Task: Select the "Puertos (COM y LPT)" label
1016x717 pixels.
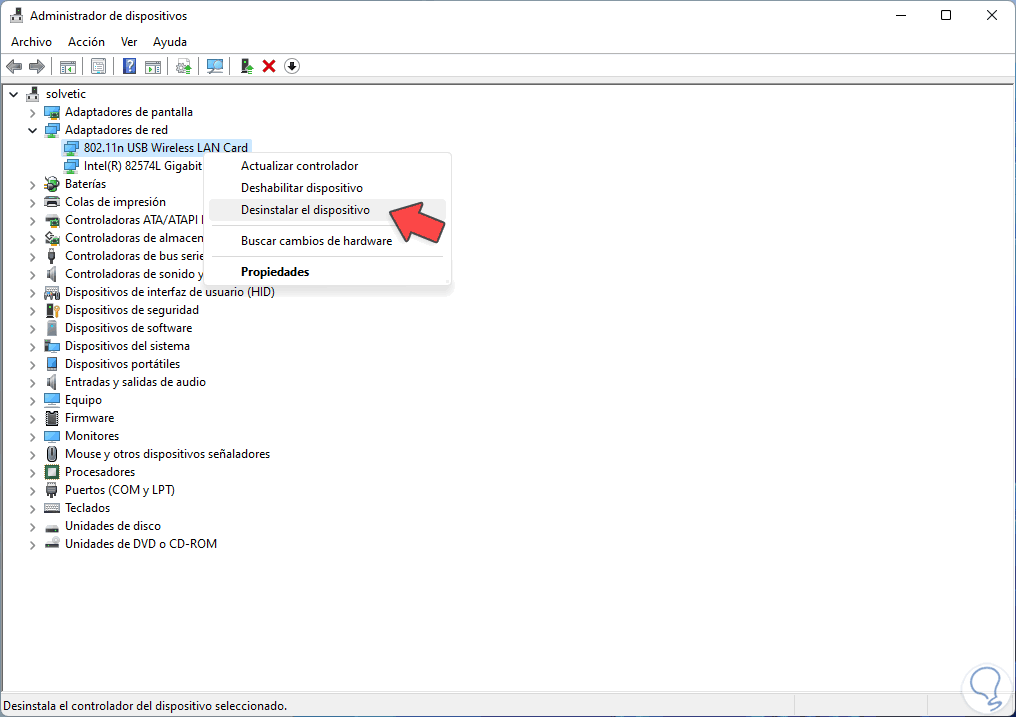Action: coord(120,490)
